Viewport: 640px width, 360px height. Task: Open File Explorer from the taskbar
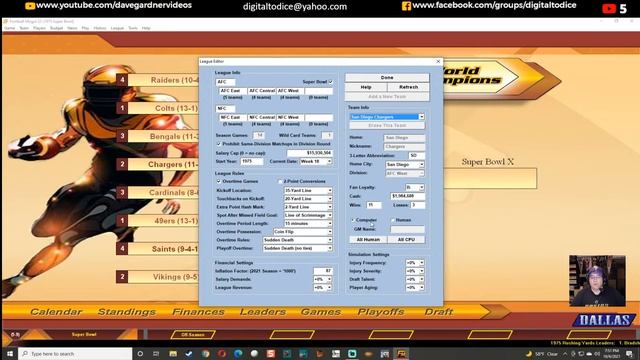173,353
